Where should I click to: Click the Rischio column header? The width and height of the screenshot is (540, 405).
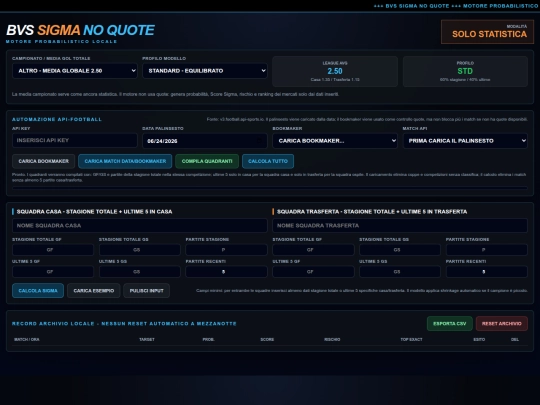pos(332,340)
